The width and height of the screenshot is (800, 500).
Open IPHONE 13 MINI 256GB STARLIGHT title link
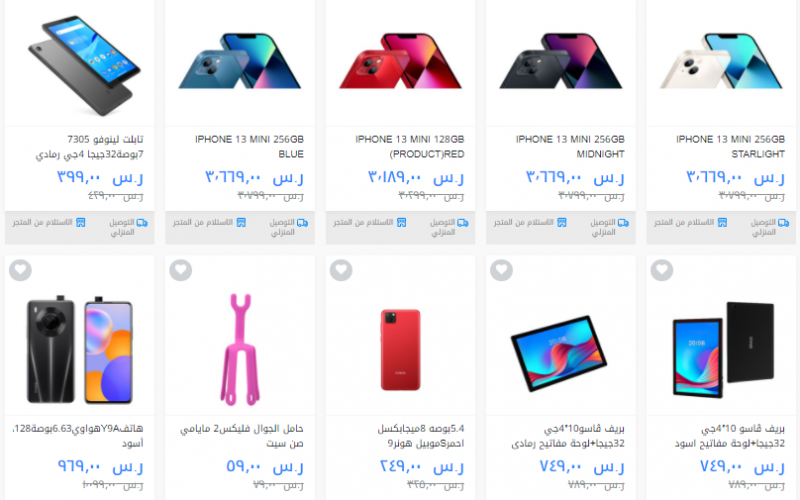click(x=730, y=146)
